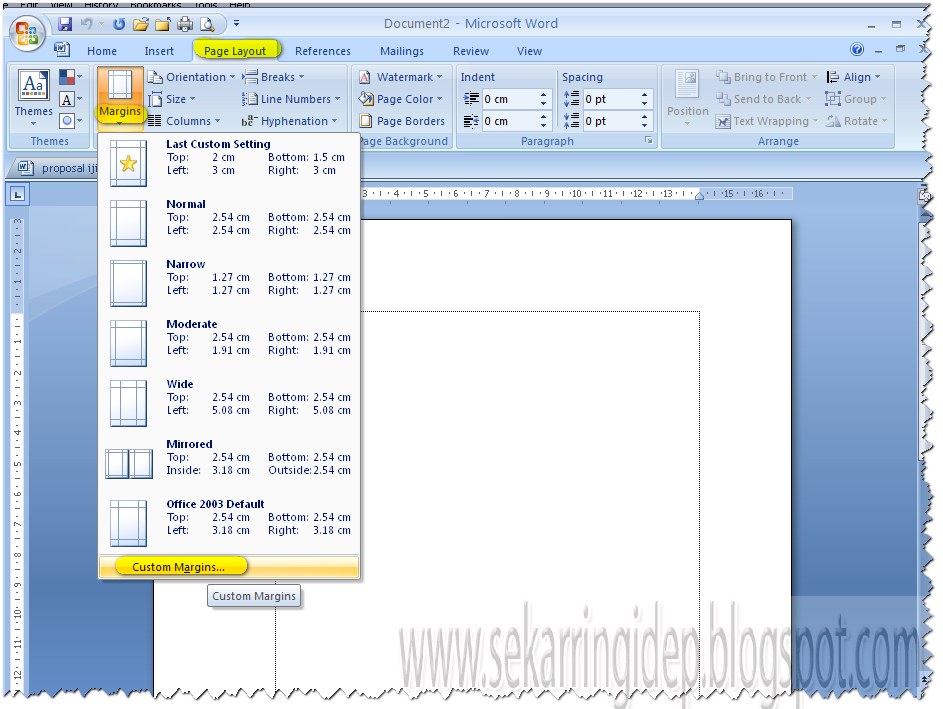Increase left indent using up spinner

(544, 95)
